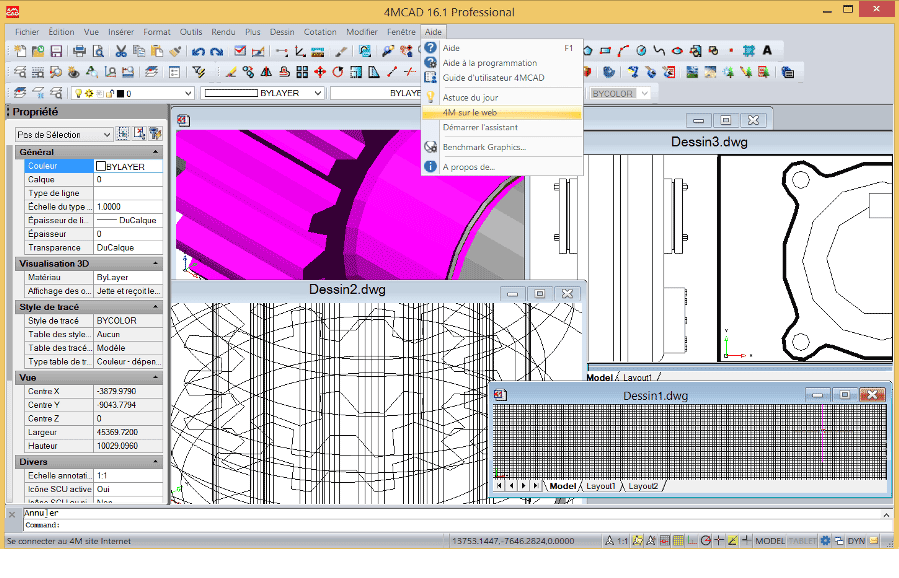Click Benchmark Graphics... menu entry
Image resolution: width=899 pixels, height=578 pixels.
(x=502, y=147)
